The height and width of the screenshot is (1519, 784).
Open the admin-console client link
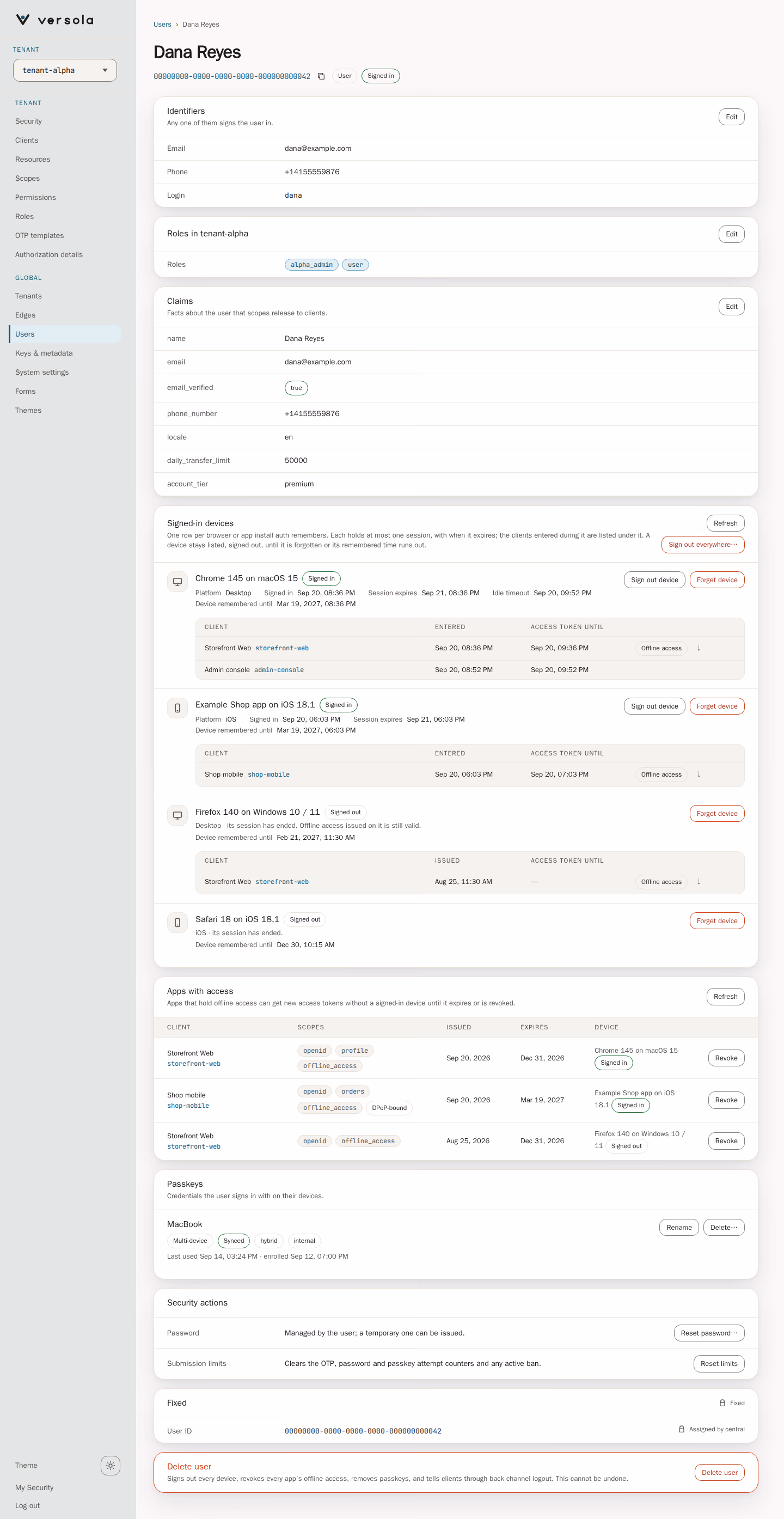279,670
